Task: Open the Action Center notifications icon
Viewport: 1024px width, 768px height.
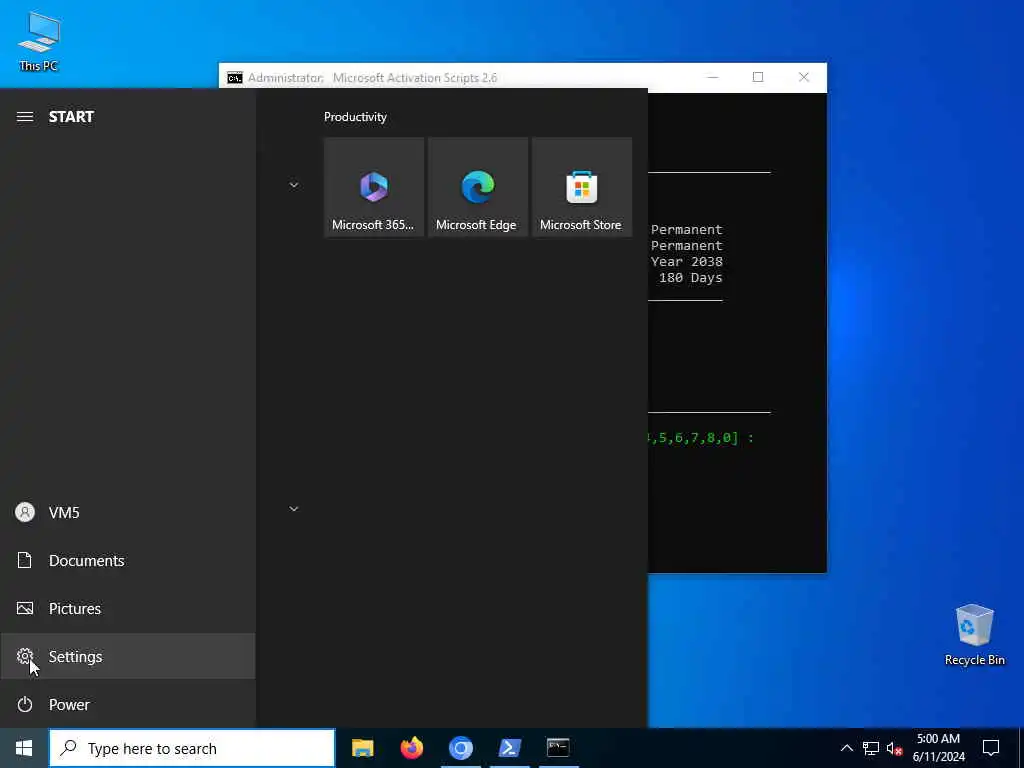Action: click(x=991, y=748)
